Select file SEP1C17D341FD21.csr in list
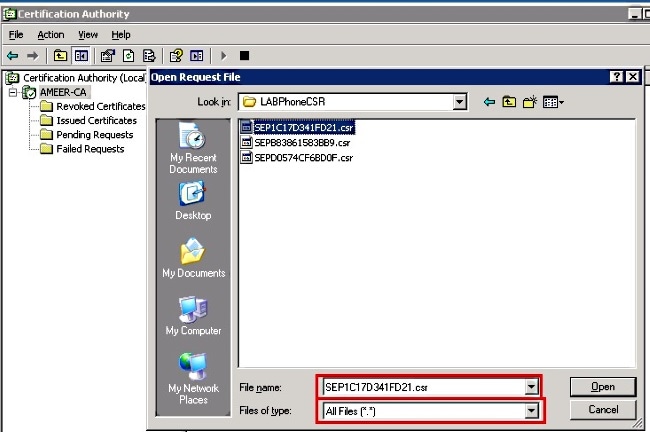Viewport: 650px width, 432px height. [303, 127]
